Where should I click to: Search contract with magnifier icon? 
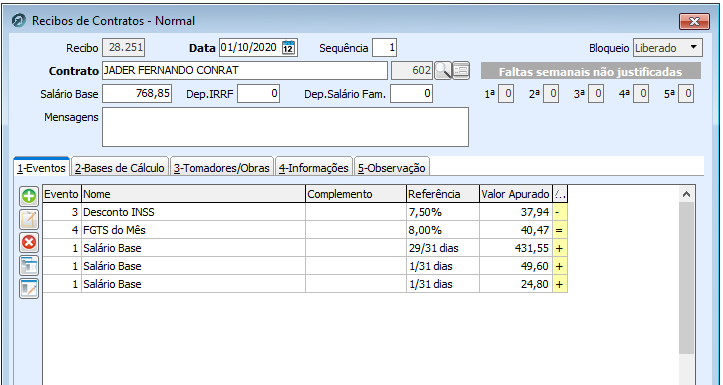pos(443,71)
